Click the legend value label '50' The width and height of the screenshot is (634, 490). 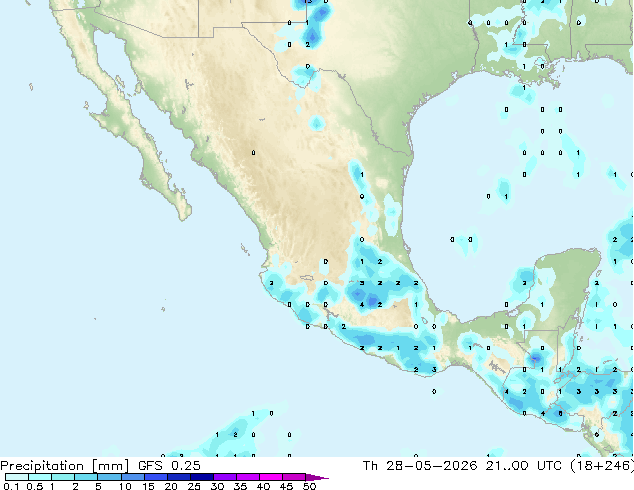point(310,486)
